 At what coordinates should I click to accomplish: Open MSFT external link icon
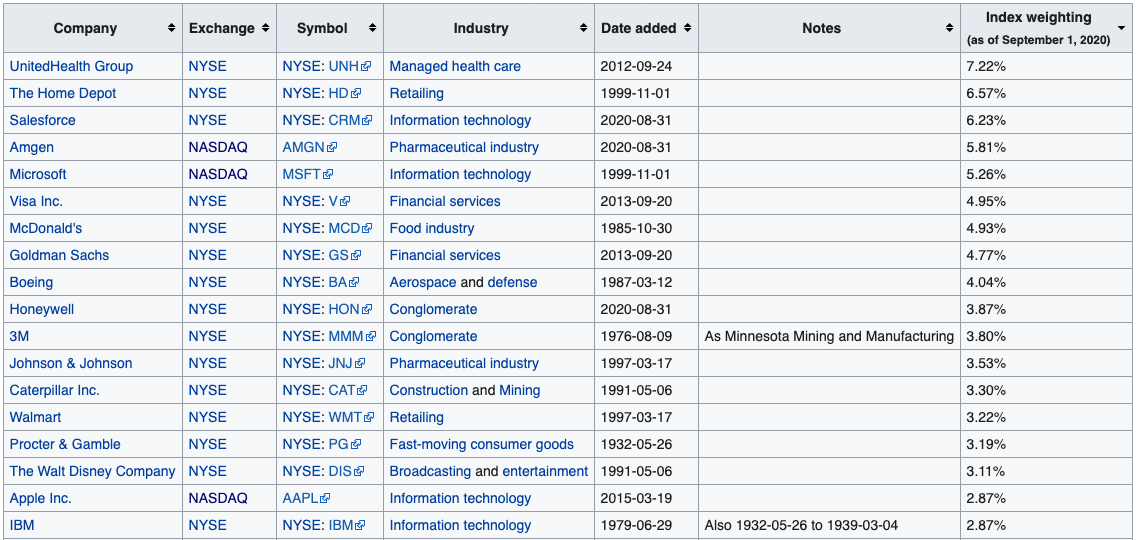pos(328,174)
